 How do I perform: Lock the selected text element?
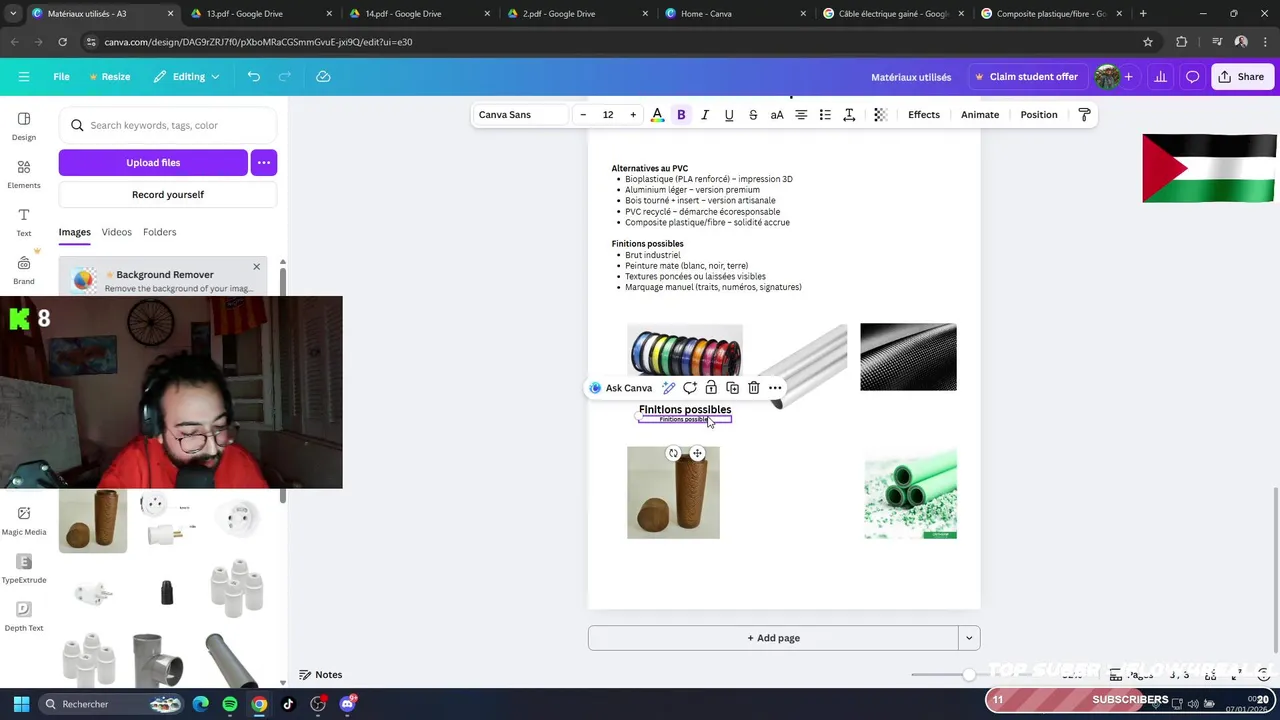pyautogui.click(x=711, y=388)
